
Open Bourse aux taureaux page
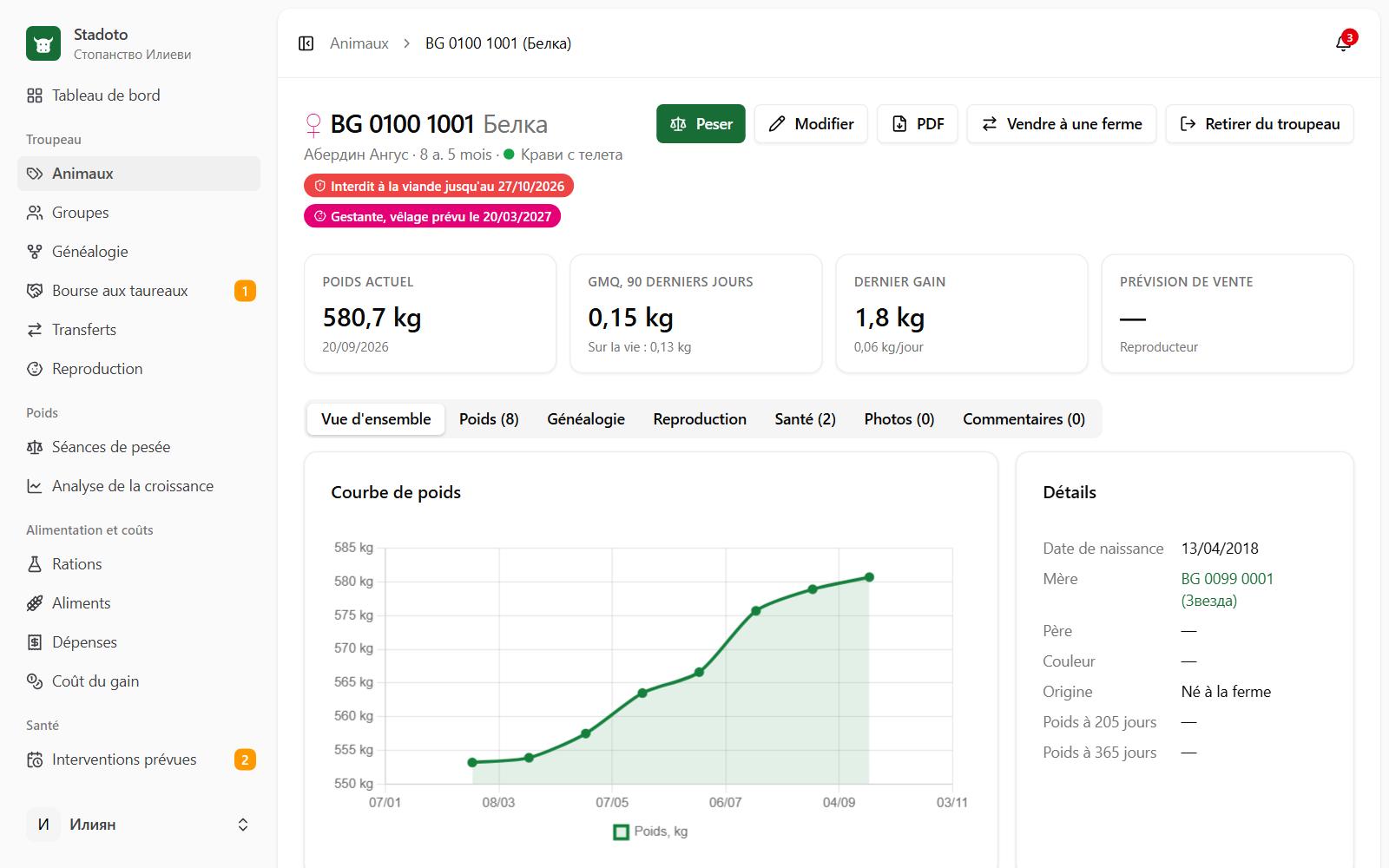coord(139,291)
